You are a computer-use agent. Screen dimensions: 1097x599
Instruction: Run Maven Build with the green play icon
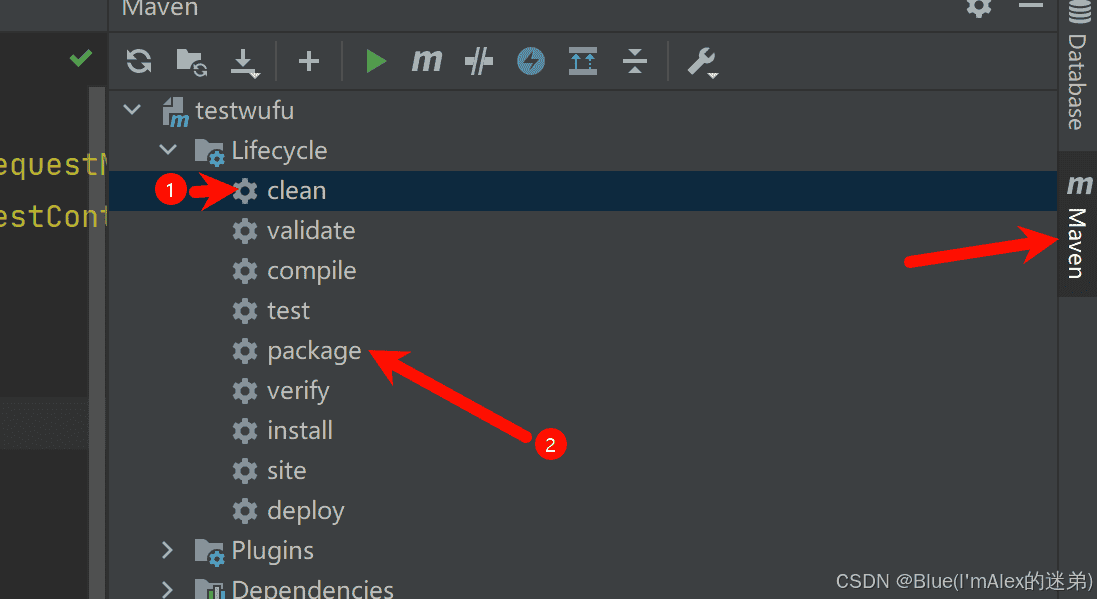click(375, 61)
